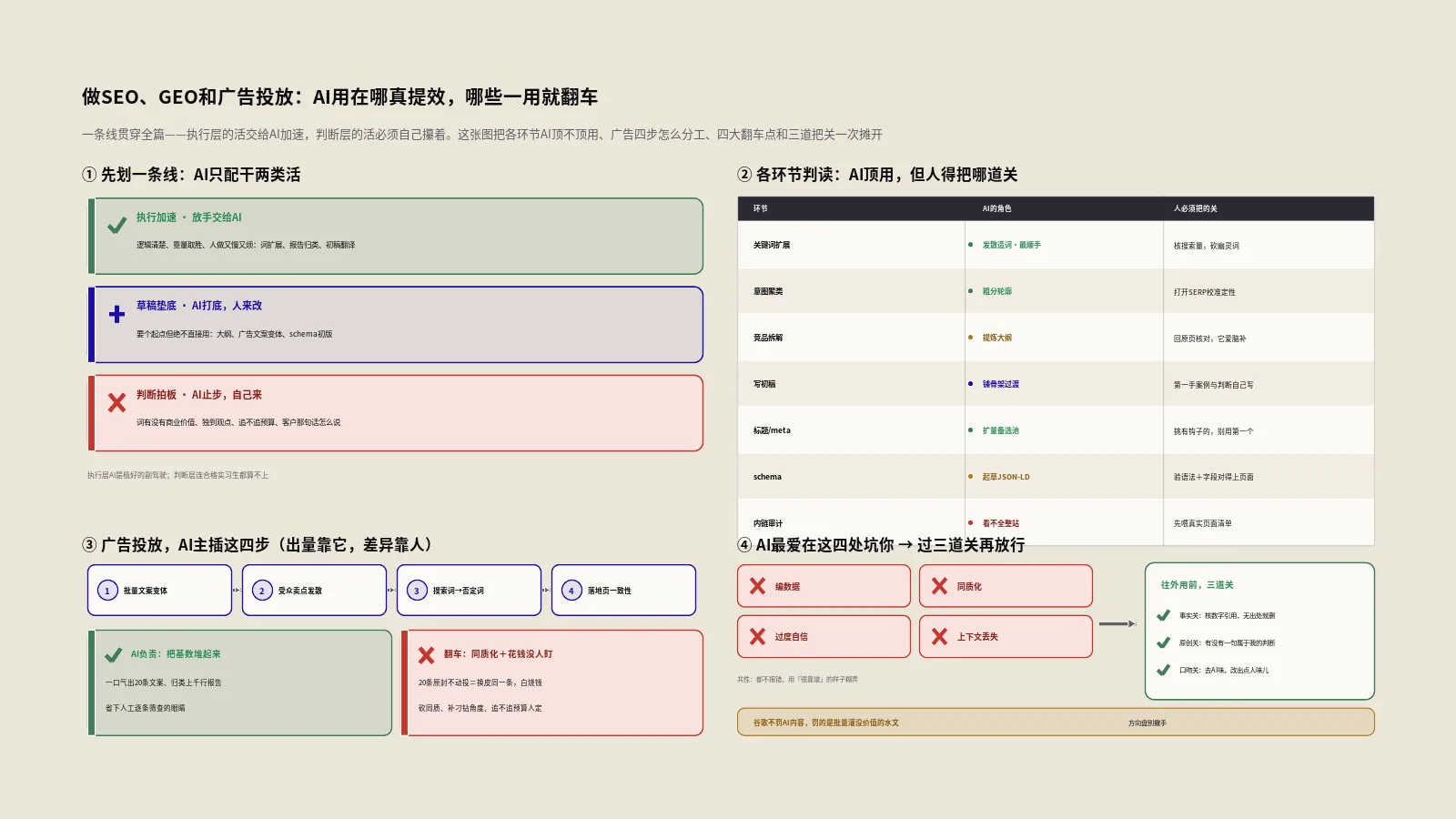This screenshot has width=1456, height=819.
Task: Click the line 20条原封不动投＝换皮同一条
Action: [480, 682]
